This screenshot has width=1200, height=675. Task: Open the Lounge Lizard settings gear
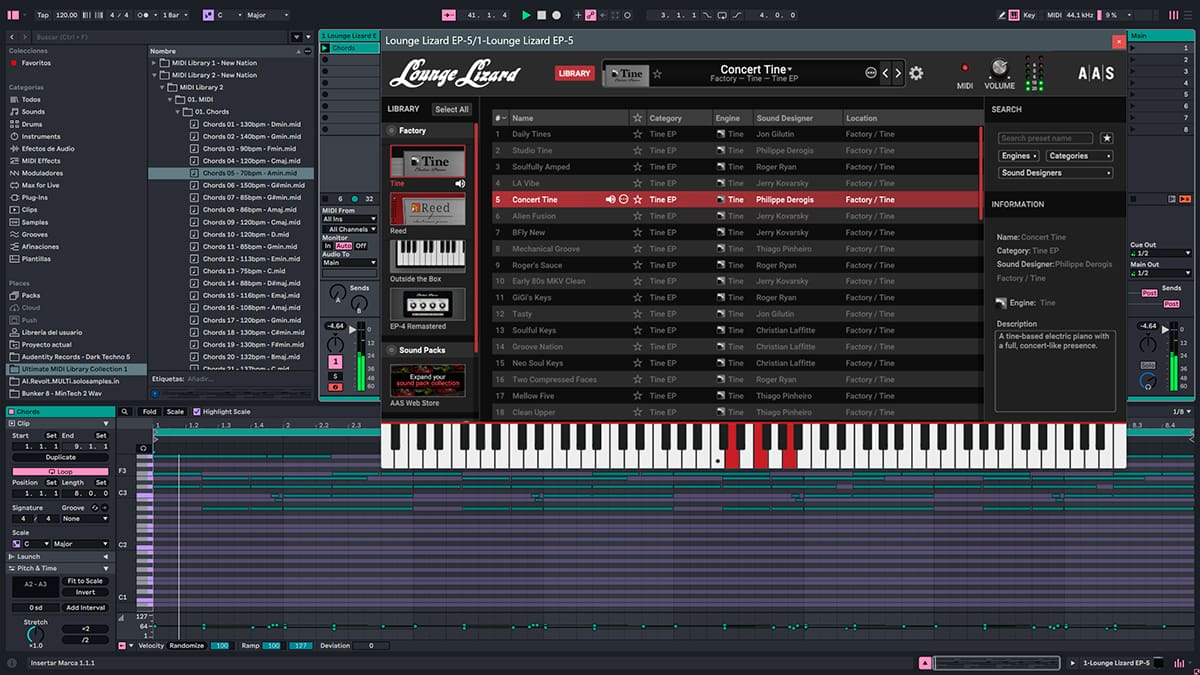pyautogui.click(x=916, y=73)
